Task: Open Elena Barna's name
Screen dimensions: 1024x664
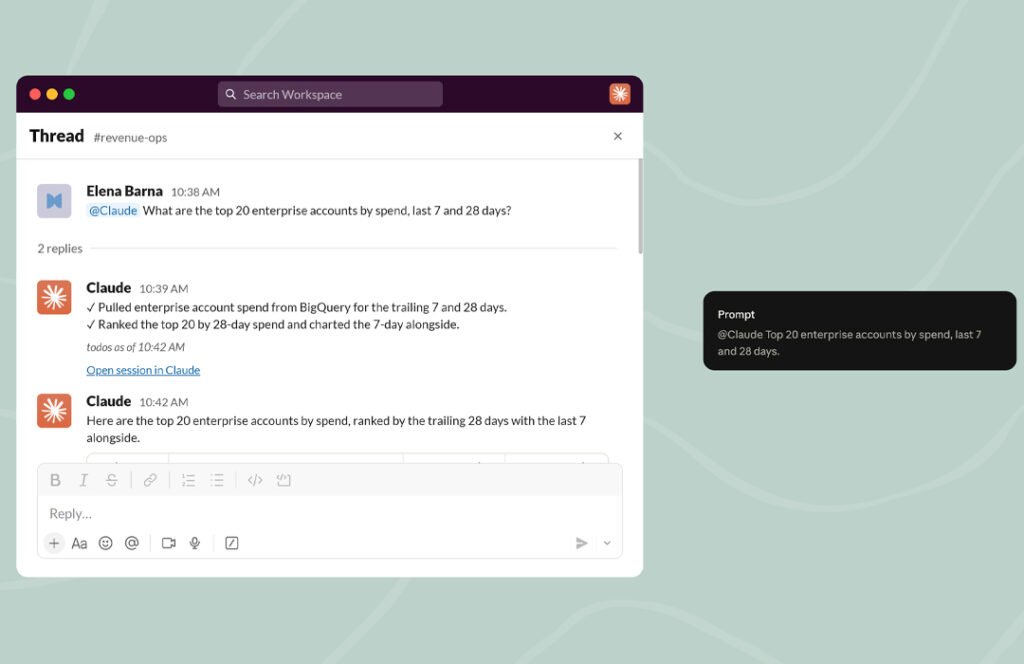Action: coord(125,191)
